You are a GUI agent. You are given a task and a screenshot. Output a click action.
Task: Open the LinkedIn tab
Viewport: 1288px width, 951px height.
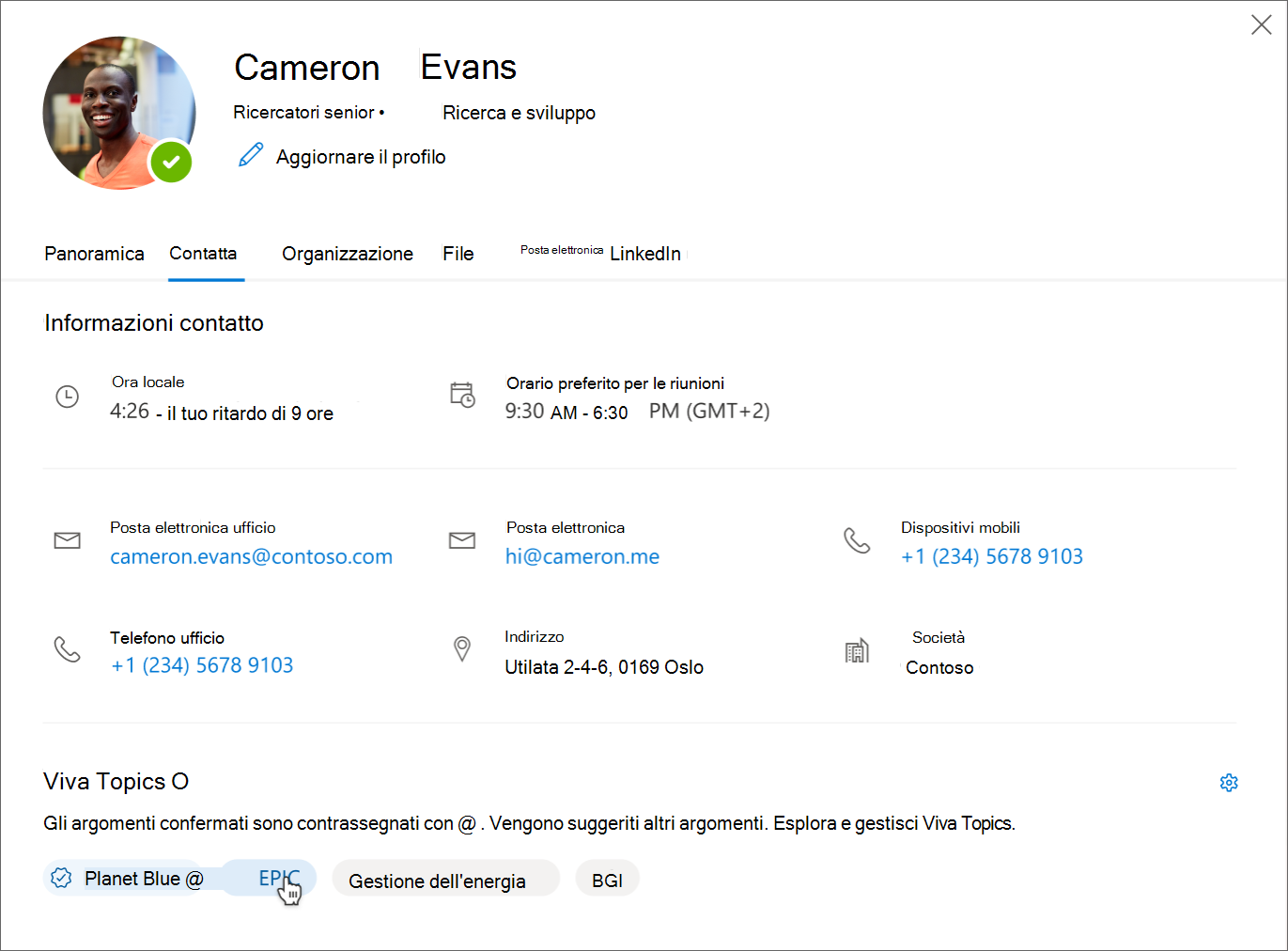(645, 254)
